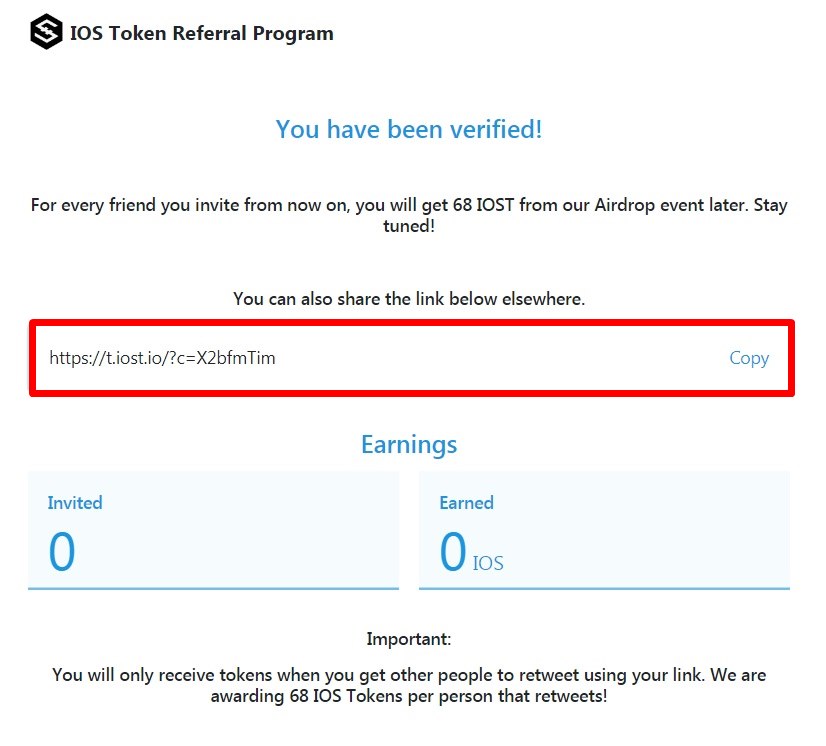Click the IOS Token hexagon logo icon
Viewport: 826px width, 746px height.
point(46,32)
